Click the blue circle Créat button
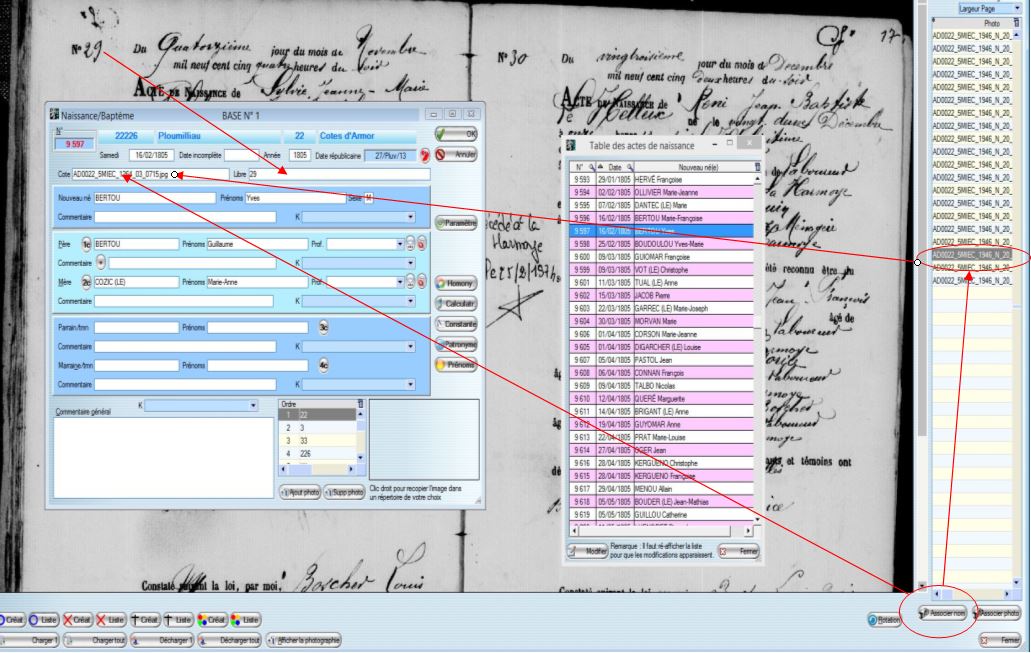1031x653 pixels. point(14,621)
